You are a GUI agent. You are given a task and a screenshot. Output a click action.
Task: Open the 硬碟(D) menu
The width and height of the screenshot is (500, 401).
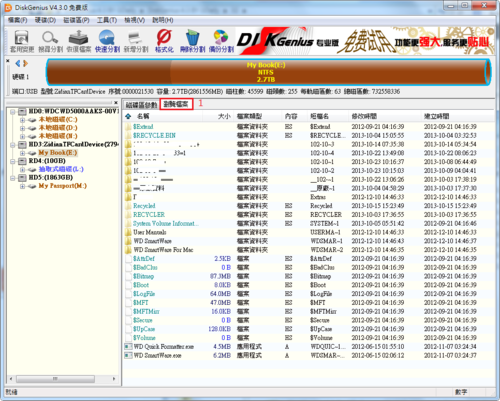45,20
